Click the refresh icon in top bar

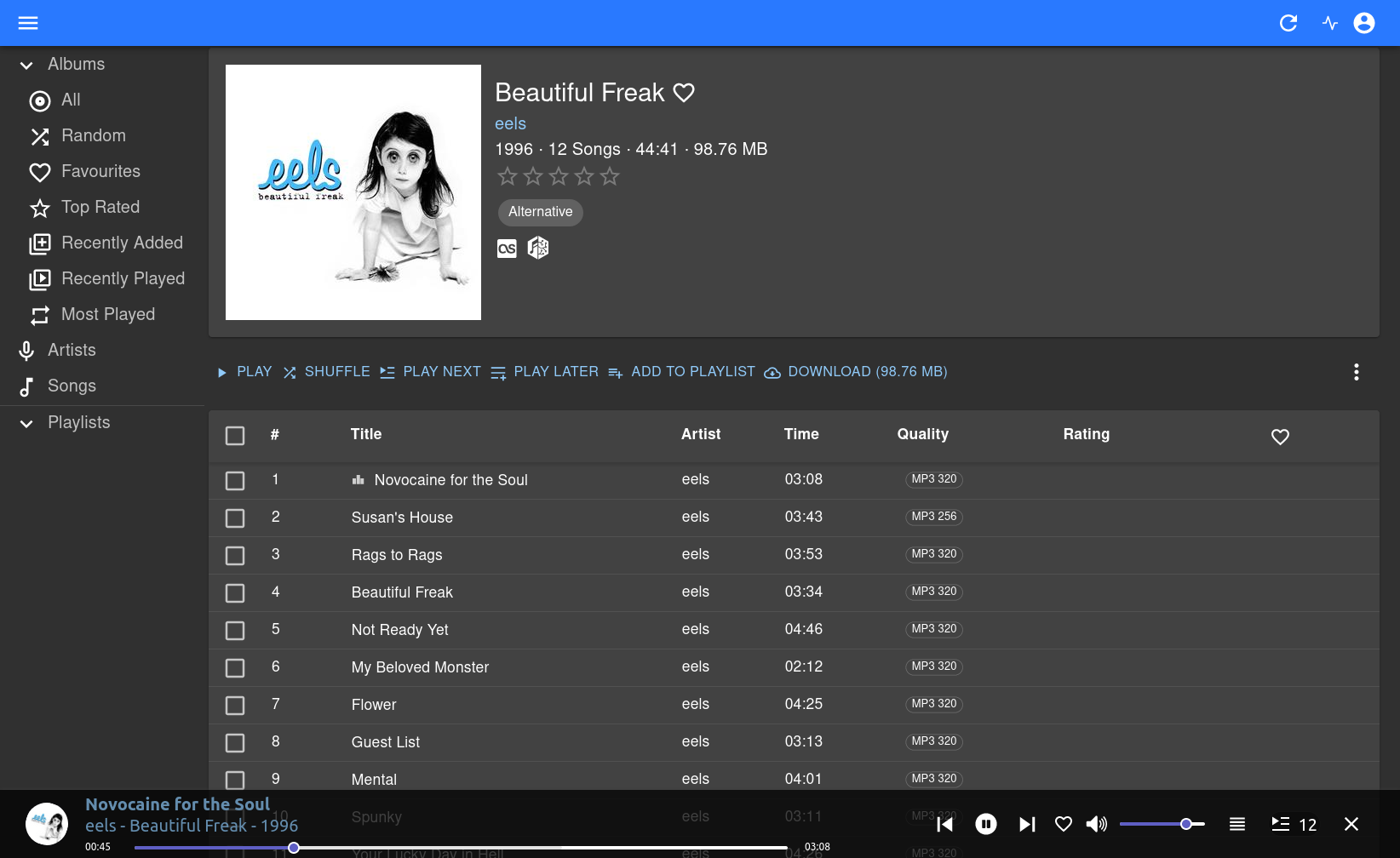1288,23
